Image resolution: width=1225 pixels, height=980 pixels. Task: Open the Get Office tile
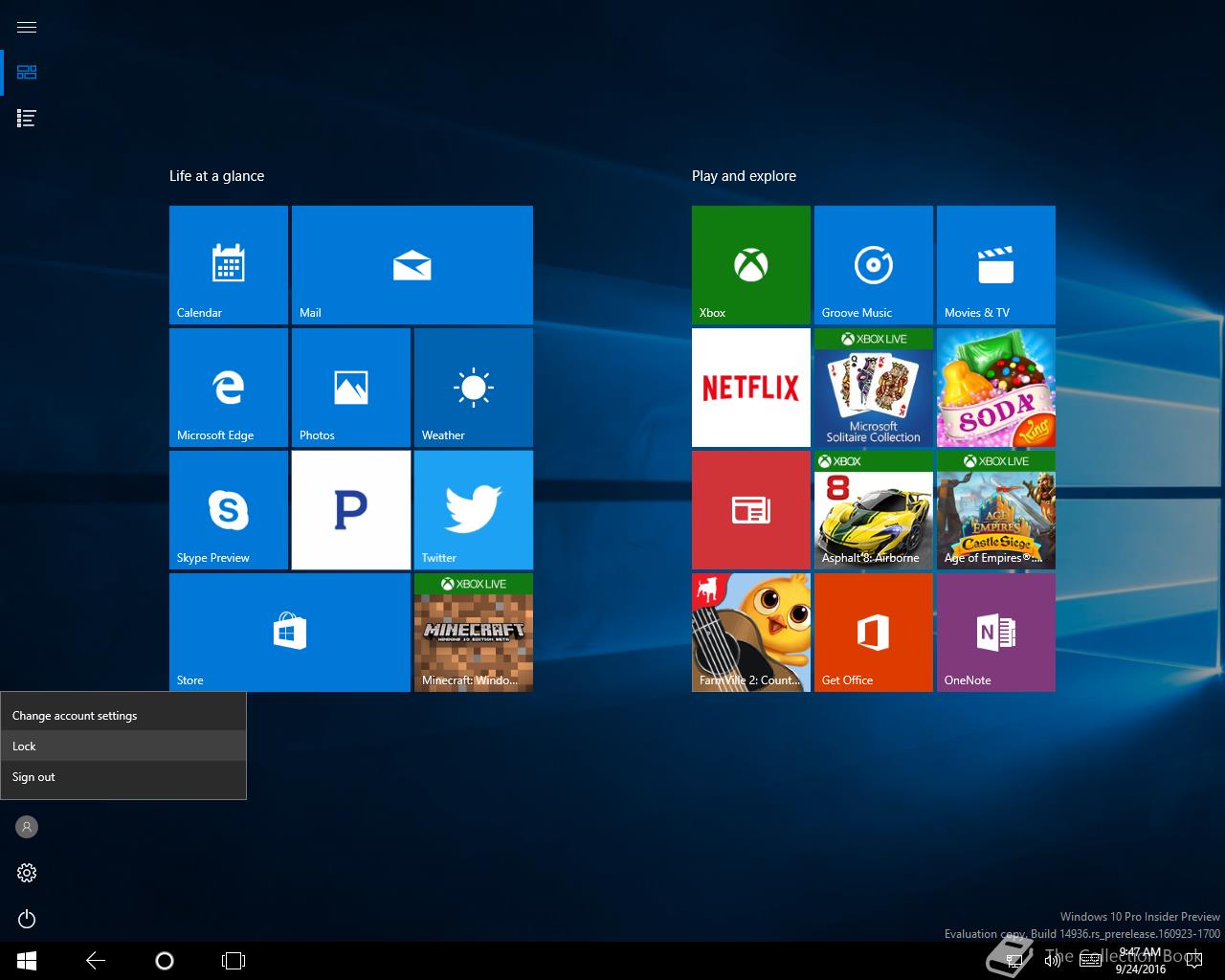874,633
